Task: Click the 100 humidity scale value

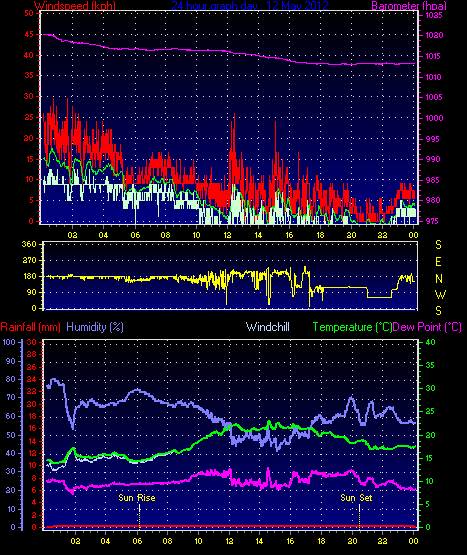Action: pyautogui.click(x=9, y=342)
